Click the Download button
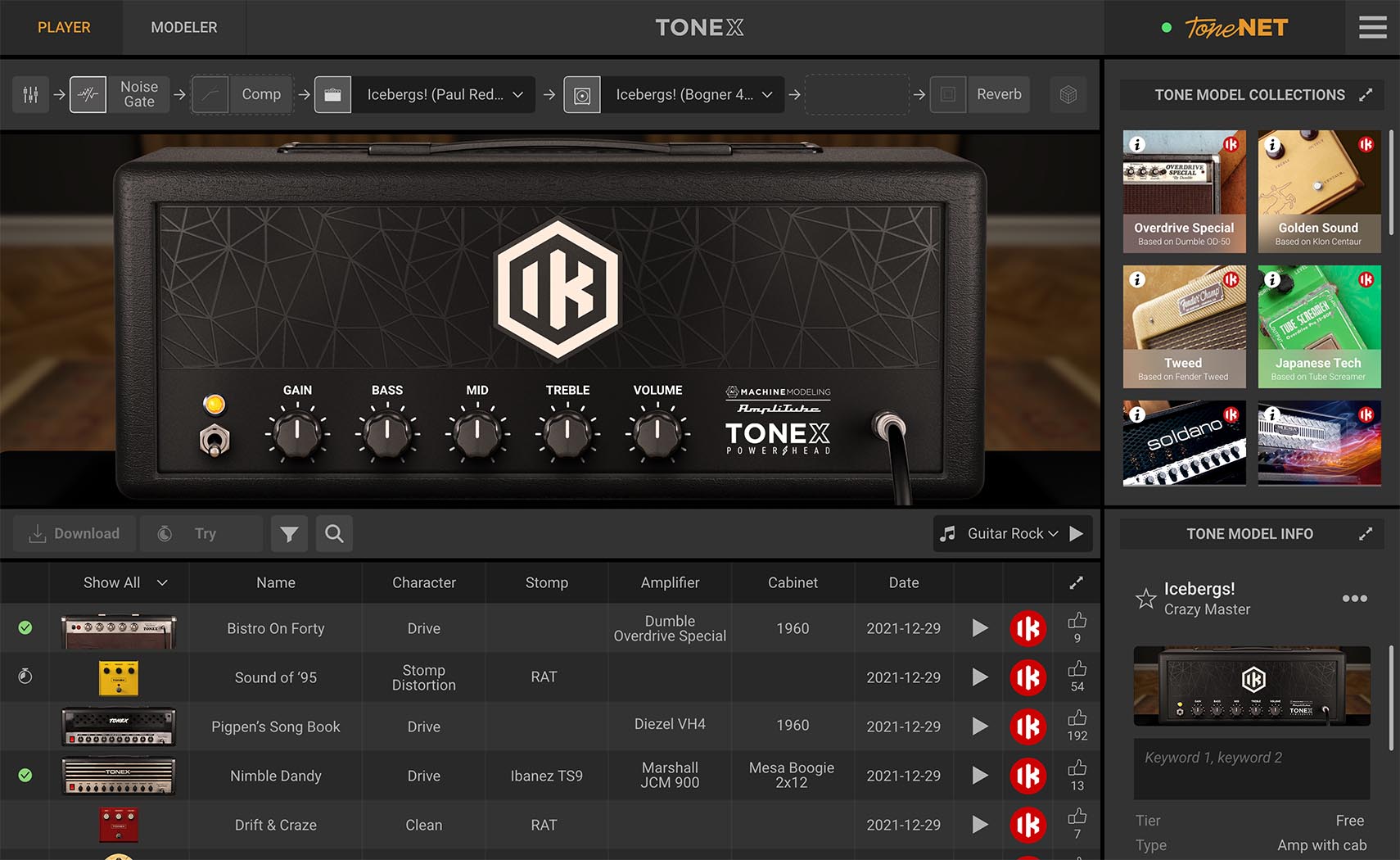 coord(75,534)
